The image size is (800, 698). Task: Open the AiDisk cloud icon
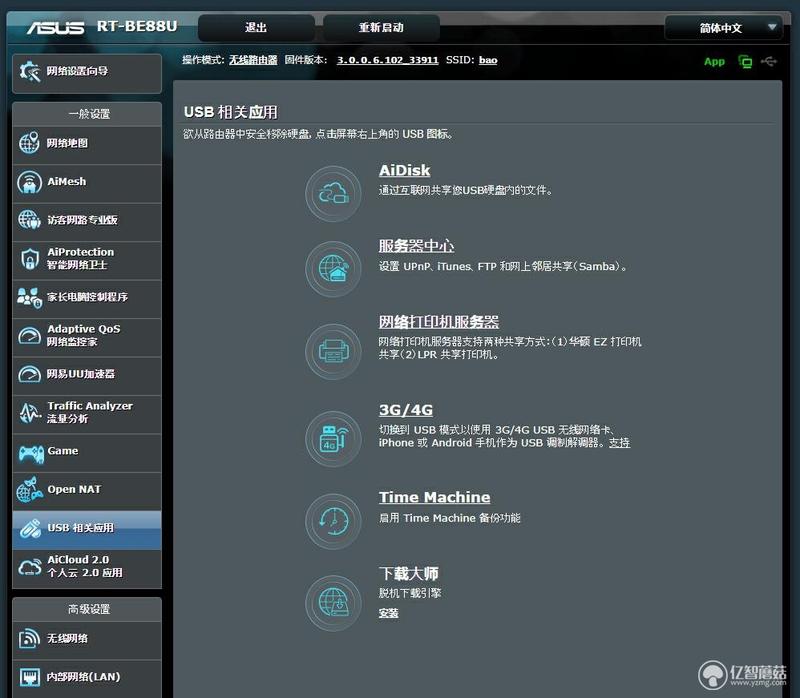click(333, 194)
